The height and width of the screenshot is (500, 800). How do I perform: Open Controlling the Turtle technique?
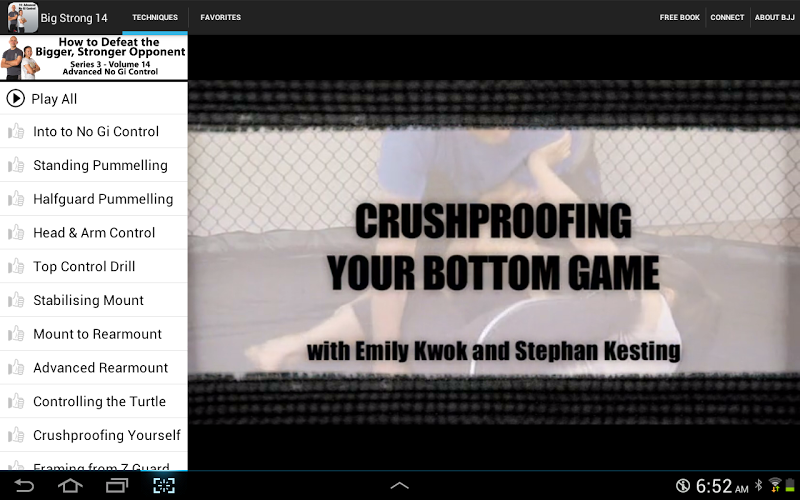[x=99, y=401]
